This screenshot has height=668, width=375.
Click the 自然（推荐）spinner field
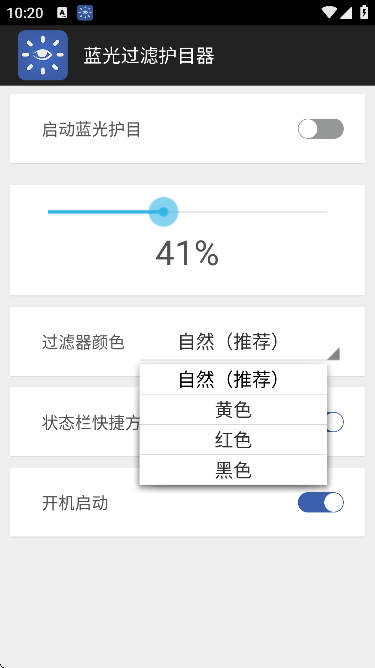240,342
